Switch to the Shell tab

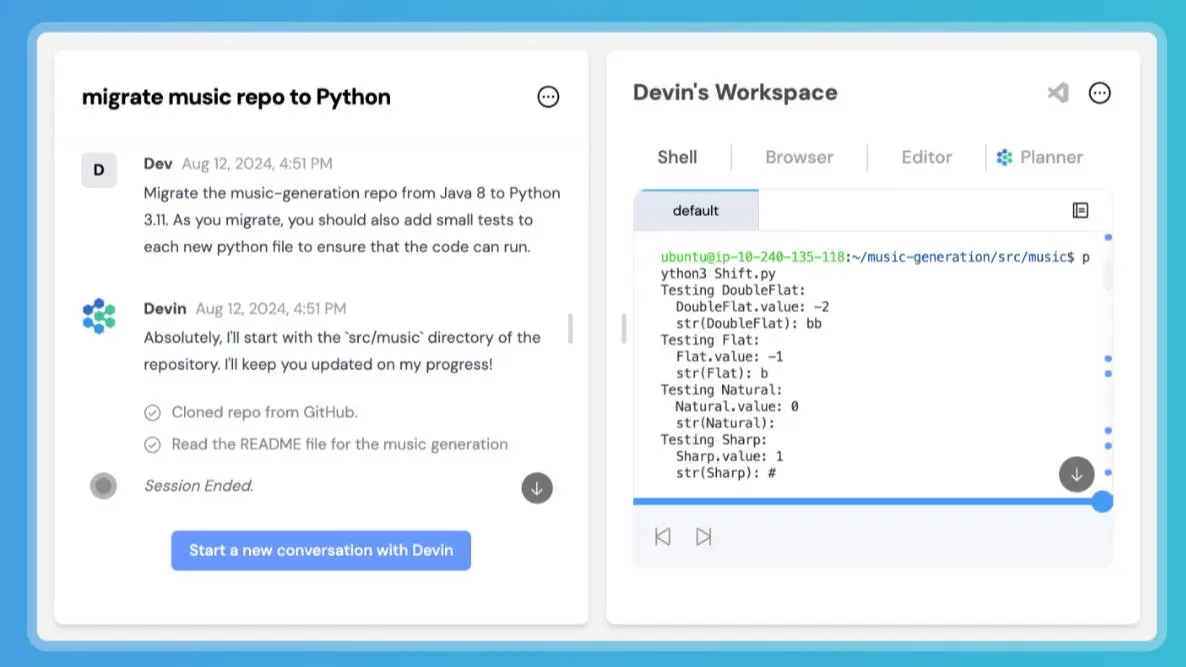click(x=677, y=157)
